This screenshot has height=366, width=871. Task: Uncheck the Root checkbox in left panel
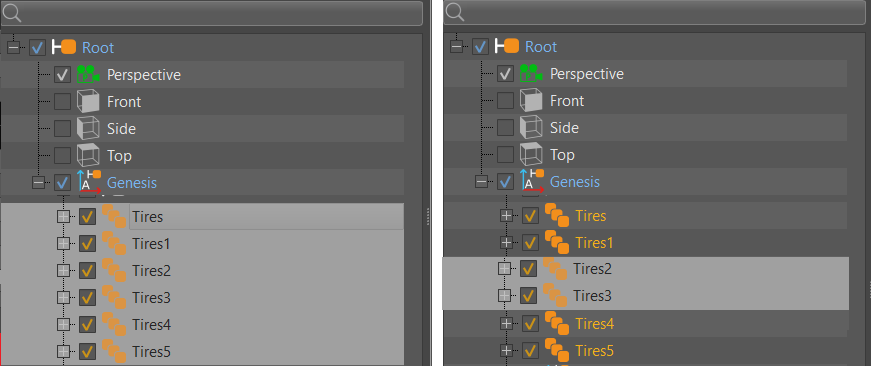point(38,48)
